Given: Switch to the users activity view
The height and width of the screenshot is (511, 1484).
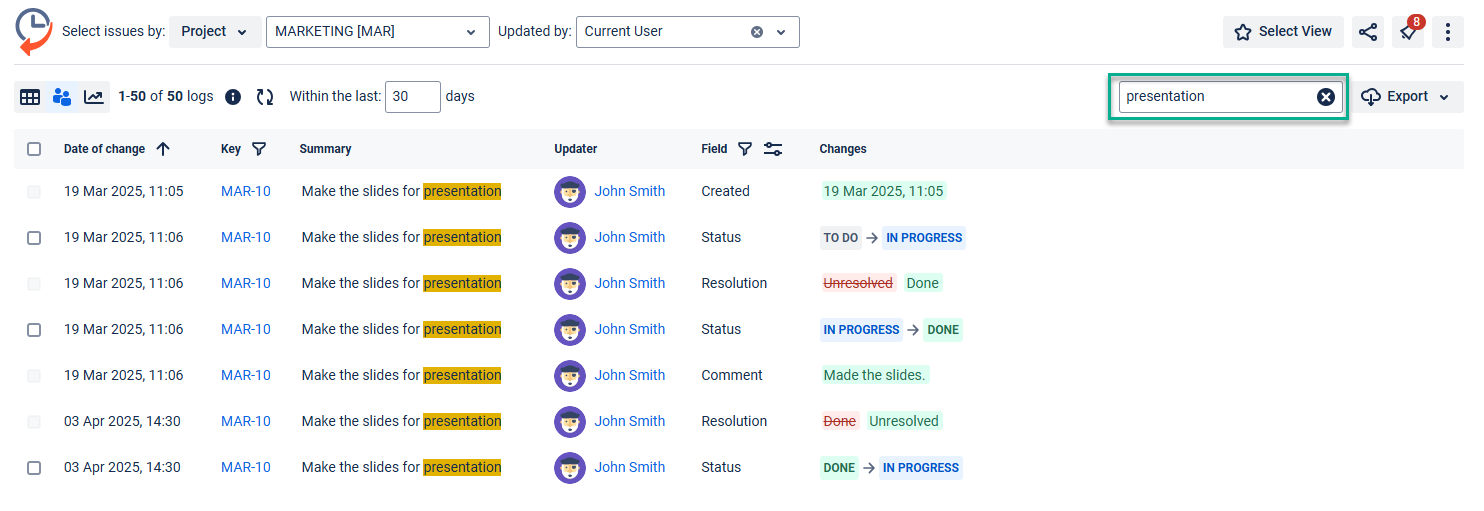Looking at the screenshot, I should tap(62, 97).
